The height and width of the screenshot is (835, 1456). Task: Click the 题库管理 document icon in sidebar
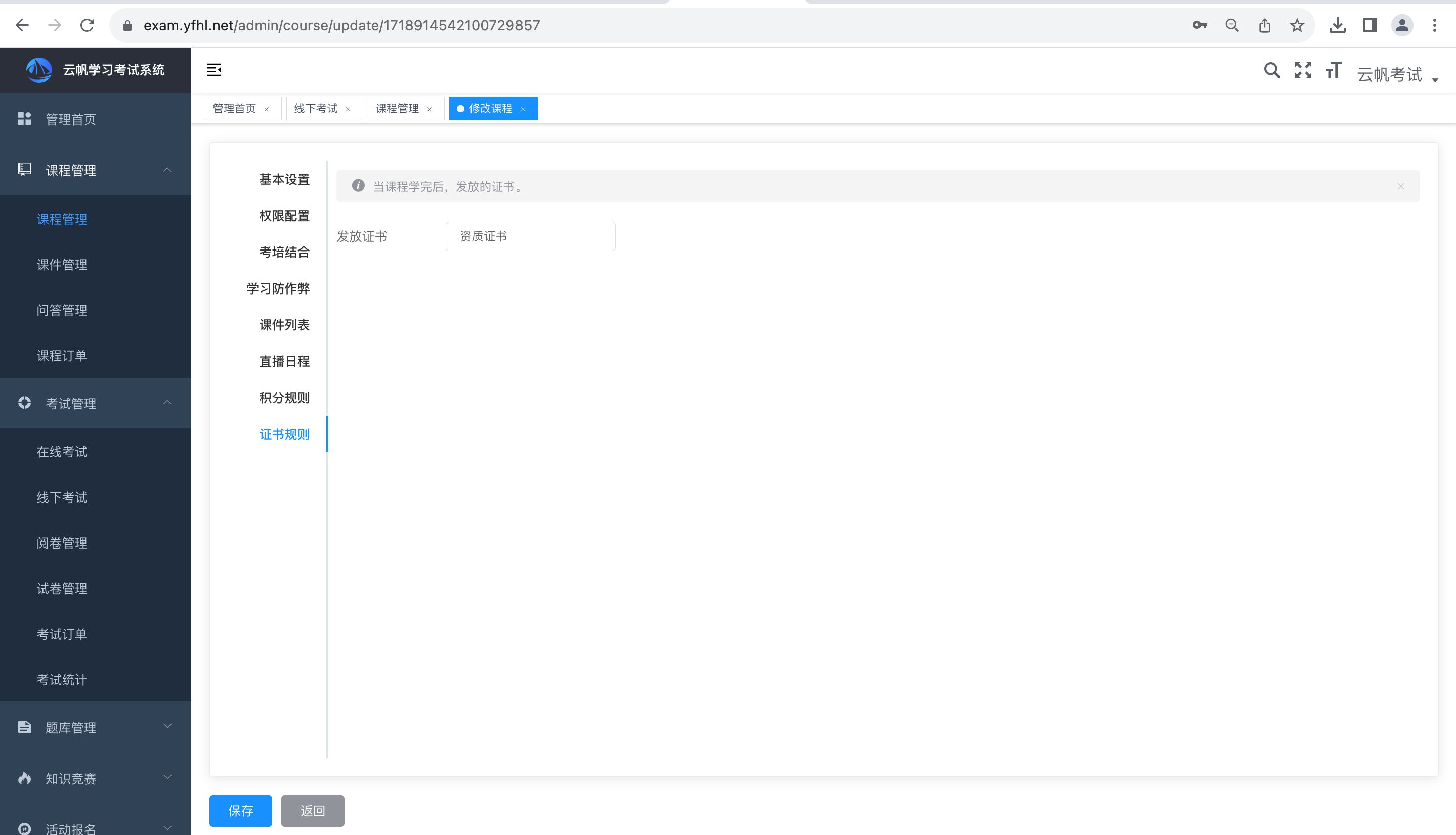[25, 727]
